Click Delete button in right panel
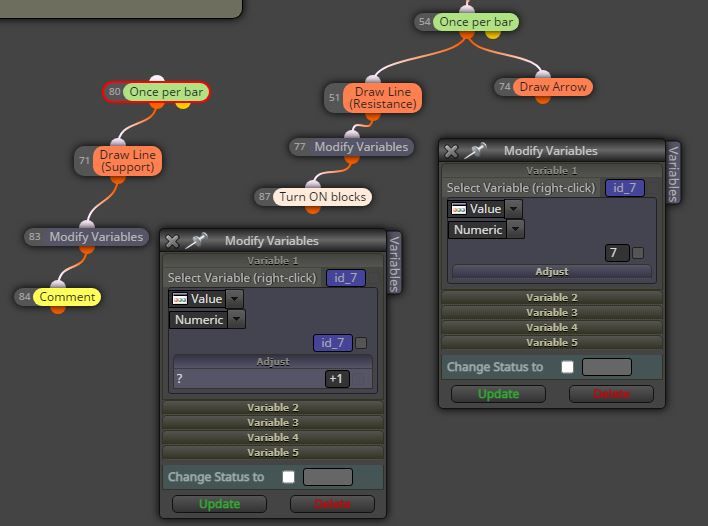 pyautogui.click(x=611, y=394)
